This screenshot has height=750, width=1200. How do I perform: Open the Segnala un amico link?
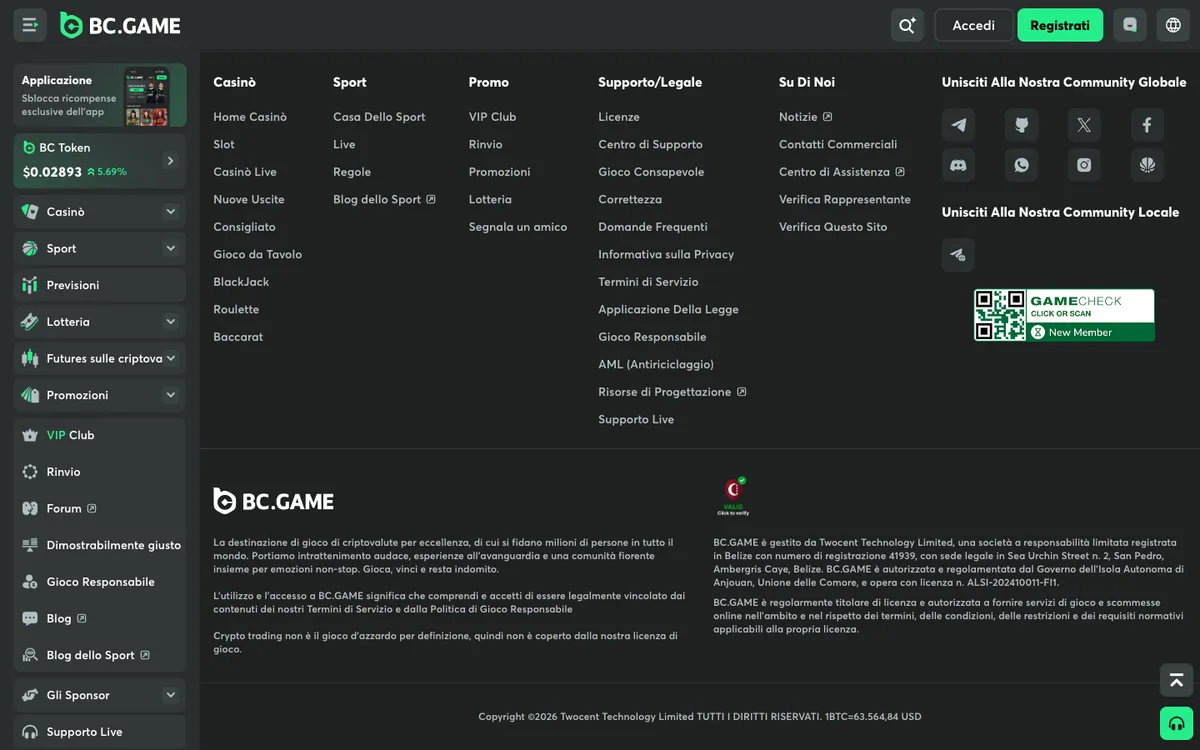pyautogui.click(x=518, y=227)
